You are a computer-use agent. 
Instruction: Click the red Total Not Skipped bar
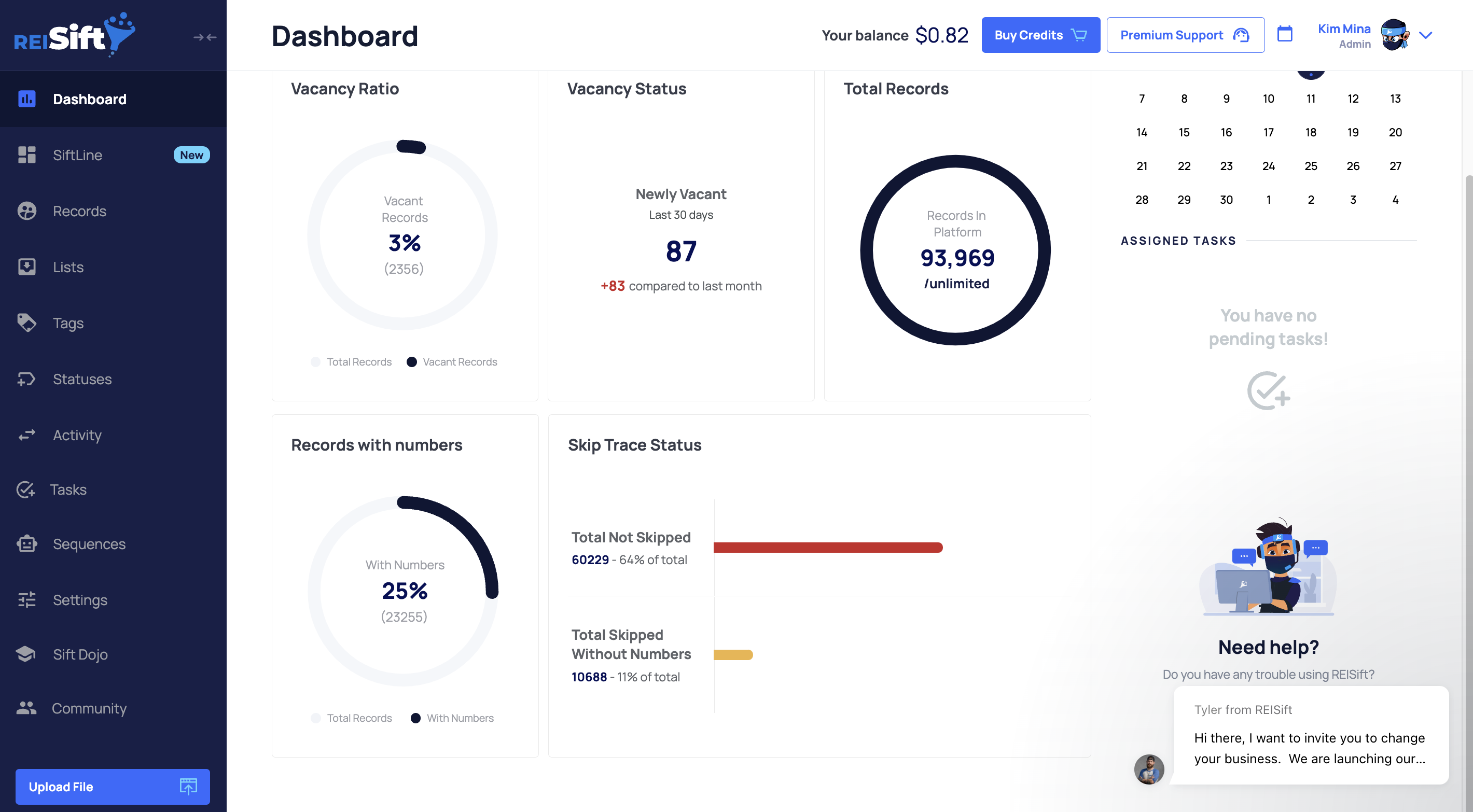[x=827, y=547]
